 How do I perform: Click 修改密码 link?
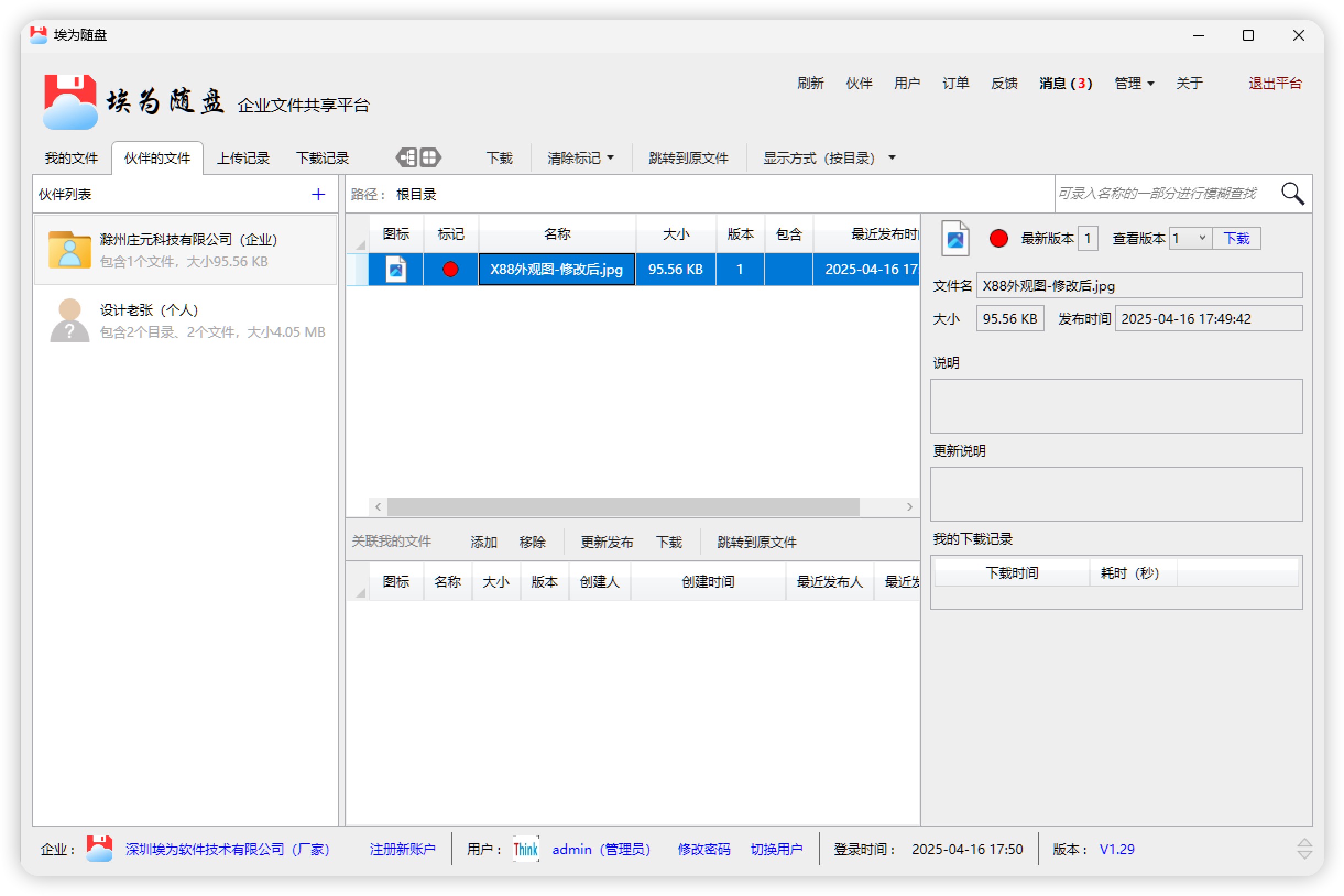click(x=703, y=849)
